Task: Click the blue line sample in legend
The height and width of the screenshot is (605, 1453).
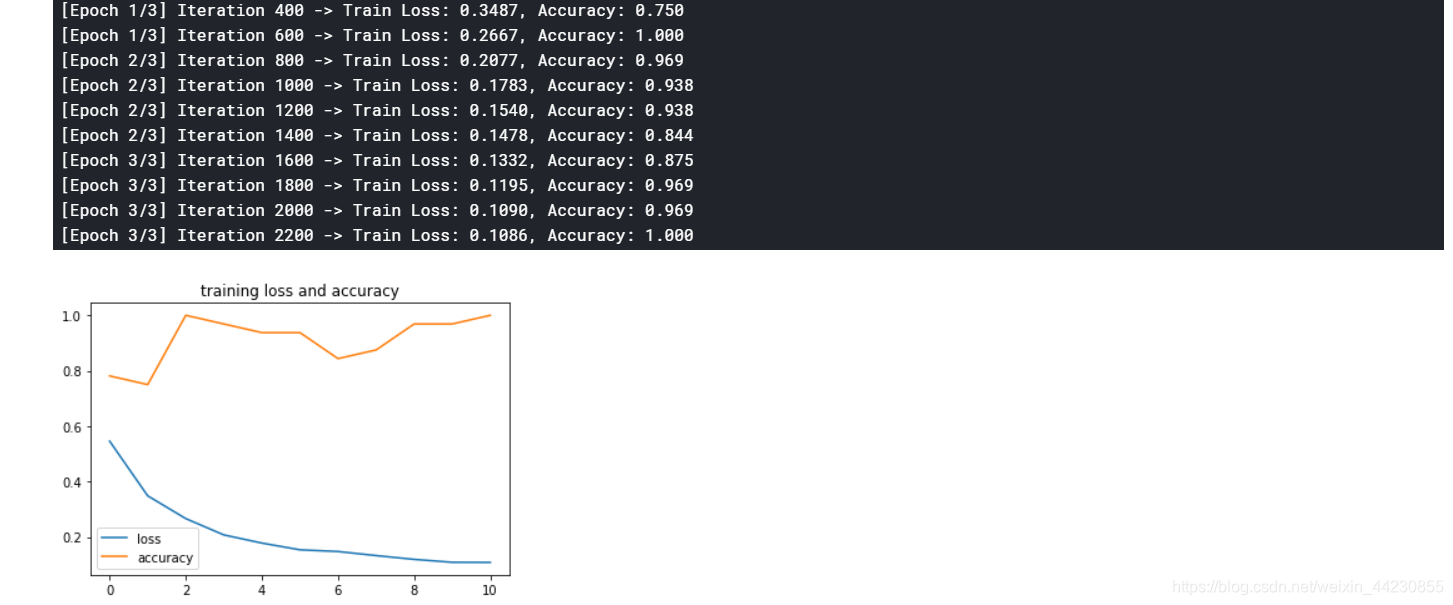Action: (x=116, y=539)
